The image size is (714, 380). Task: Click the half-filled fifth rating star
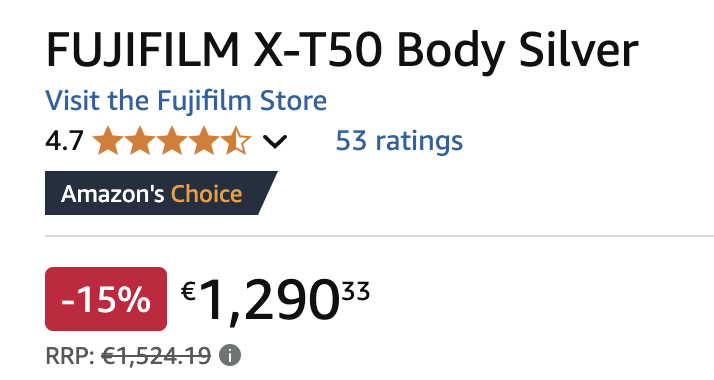(x=236, y=141)
